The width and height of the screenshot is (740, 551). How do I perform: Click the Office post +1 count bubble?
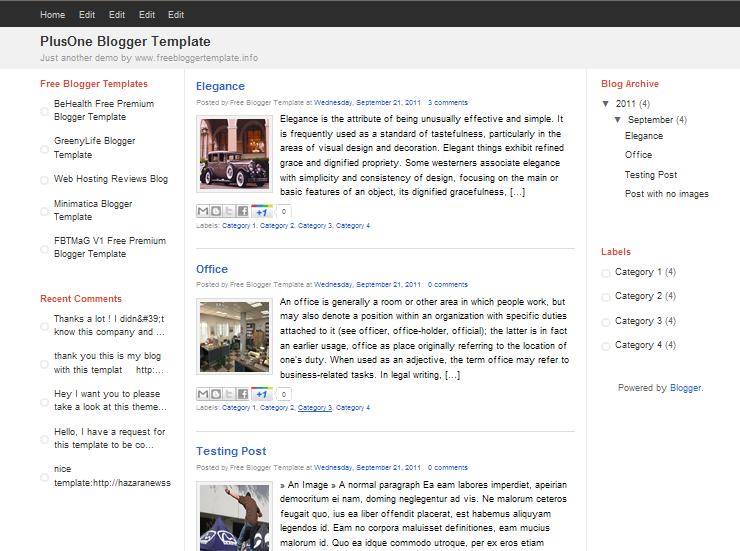point(283,394)
